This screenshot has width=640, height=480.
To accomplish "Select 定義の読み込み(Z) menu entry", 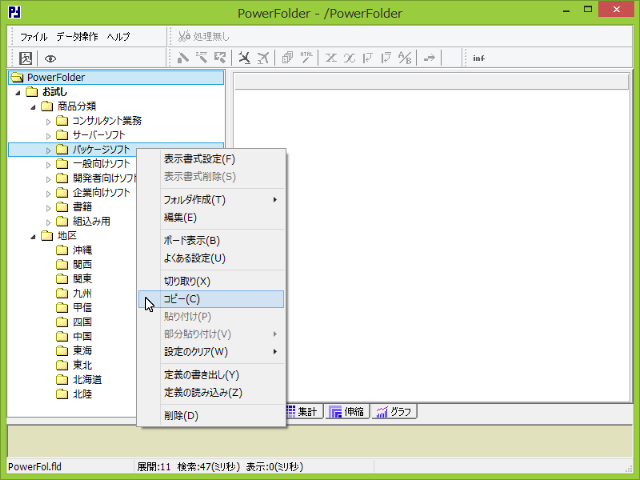I will point(211,392).
